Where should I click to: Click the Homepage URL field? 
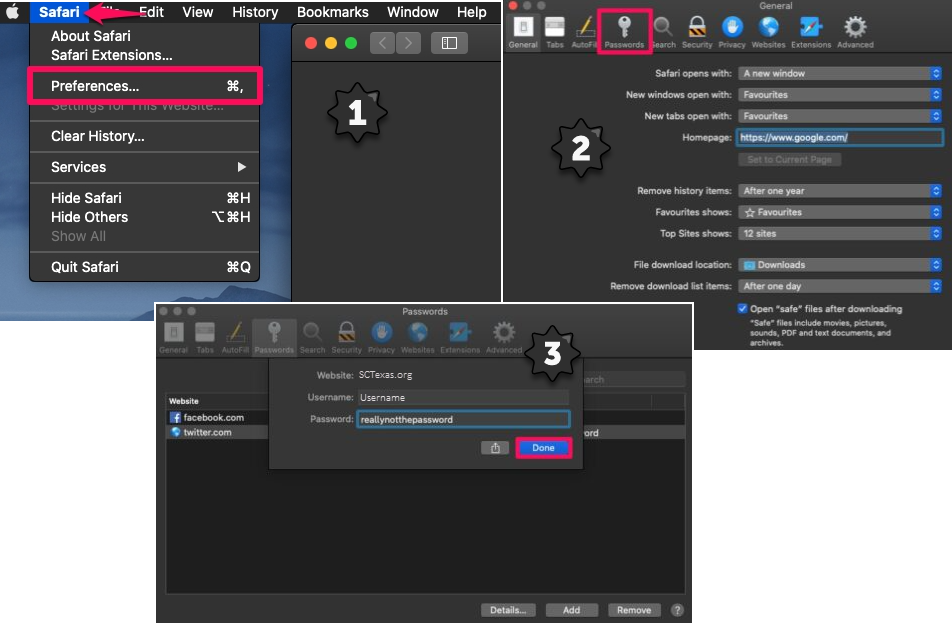coord(840,138)
